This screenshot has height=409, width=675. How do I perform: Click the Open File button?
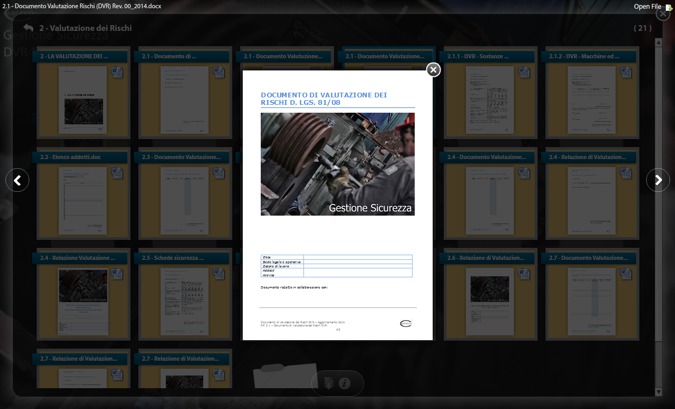(652, 7)
